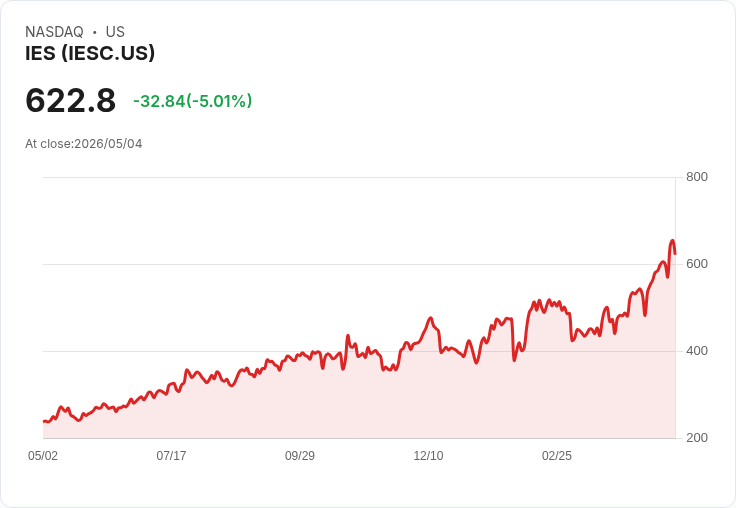Click the shaded area below the price line

point(357,404)
